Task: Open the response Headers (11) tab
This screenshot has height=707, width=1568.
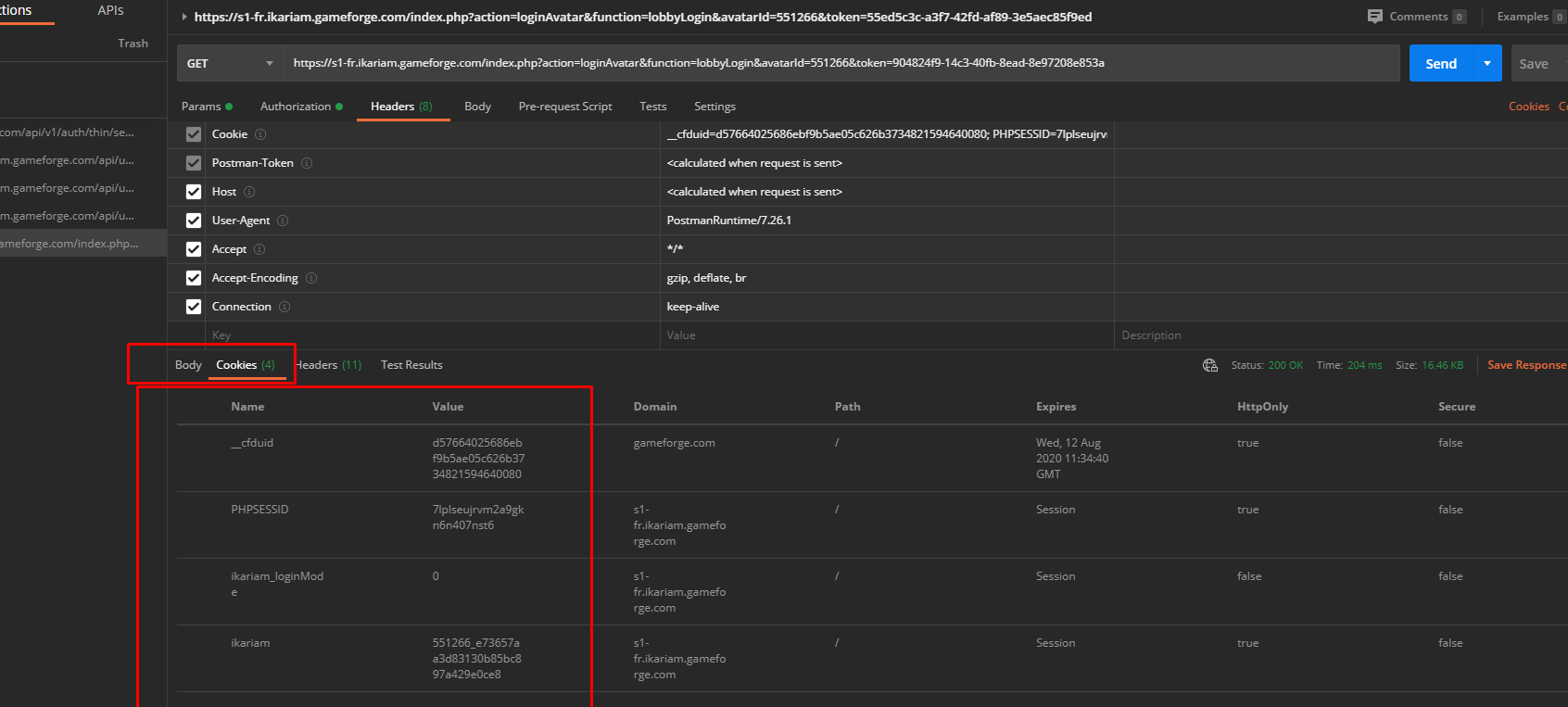Action: (328, 365)
